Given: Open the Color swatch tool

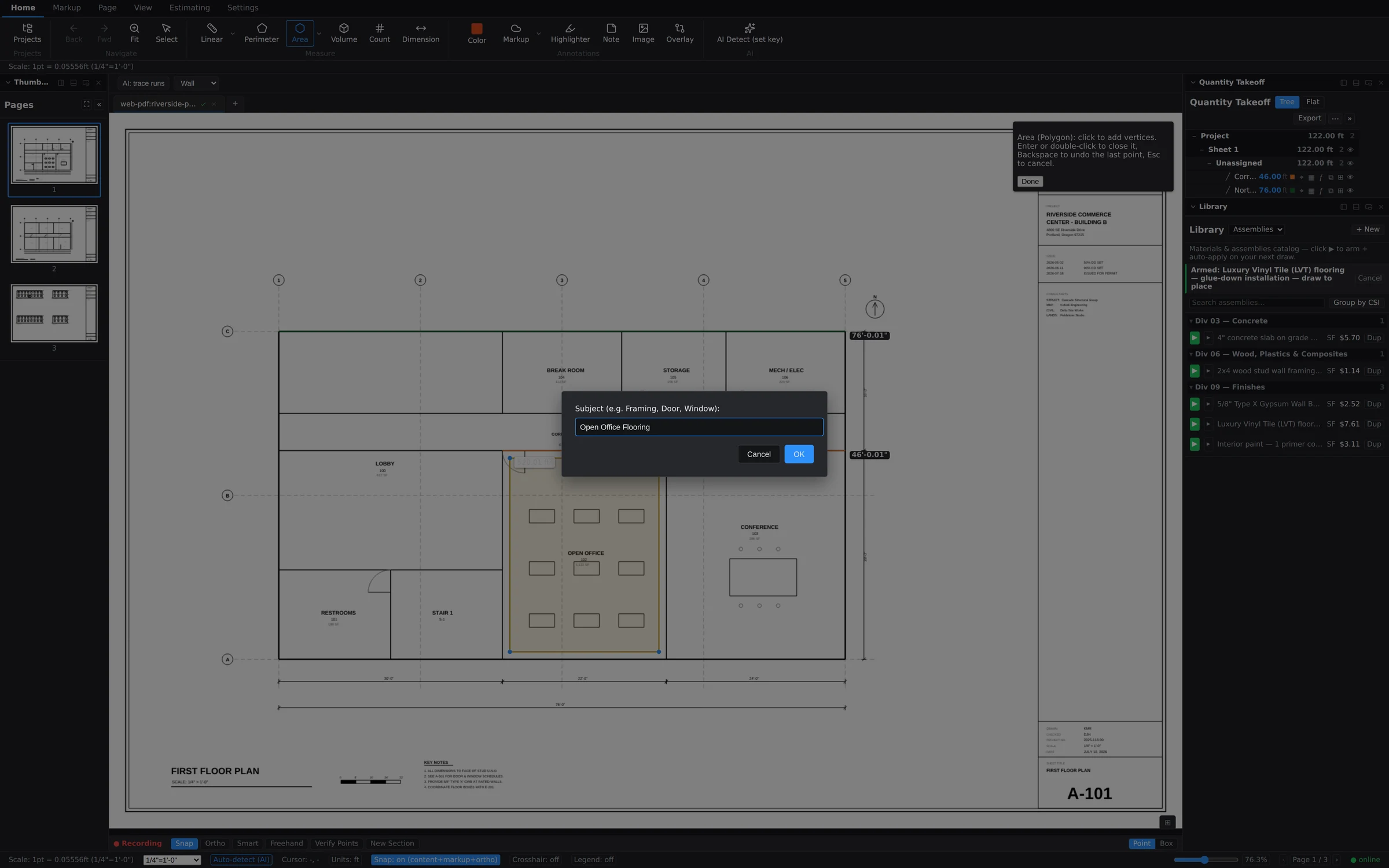Looking at the screenshot, I should [476, 33].
